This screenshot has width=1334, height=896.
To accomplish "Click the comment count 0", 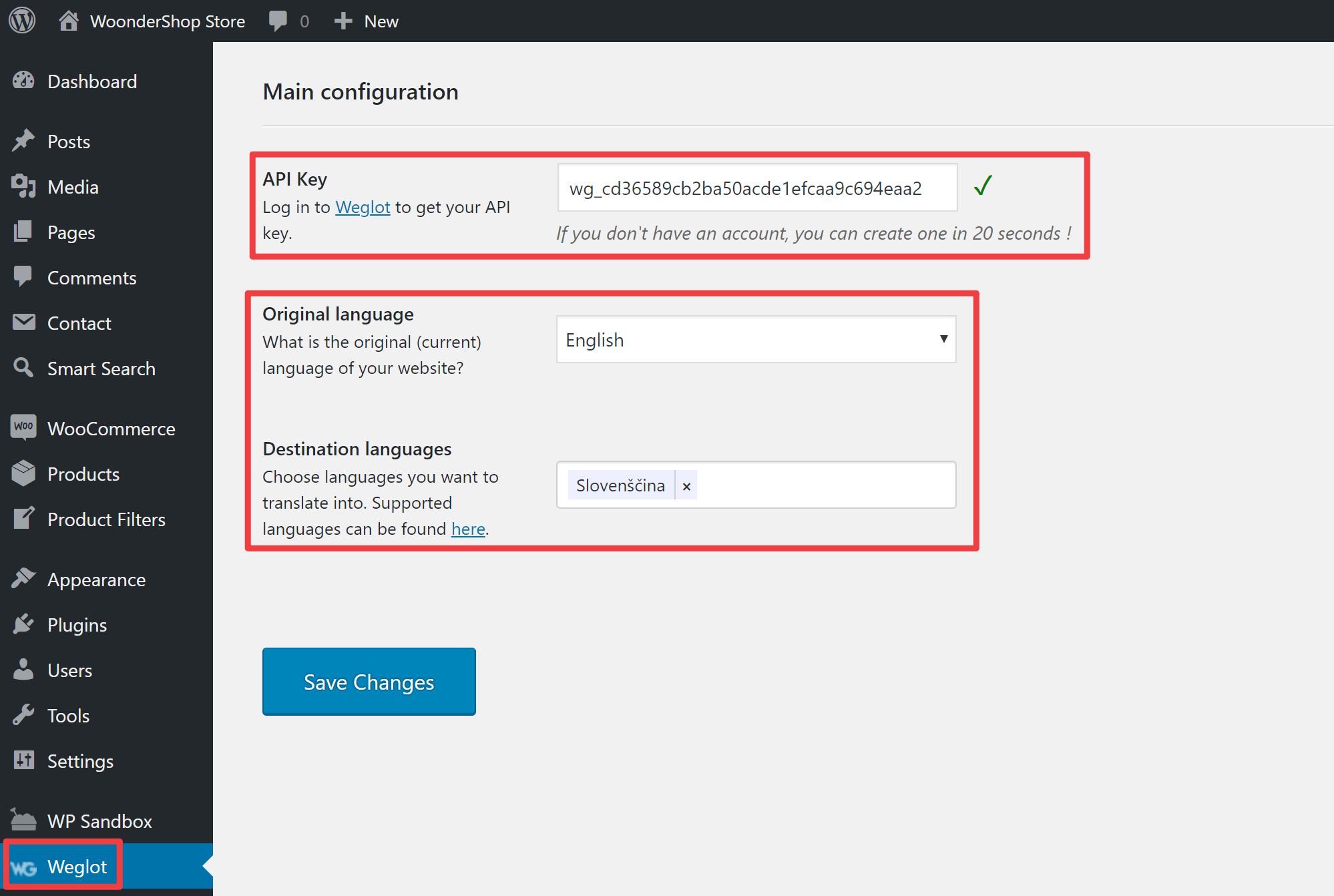I will pyautogui.click(x=304, y=21).
